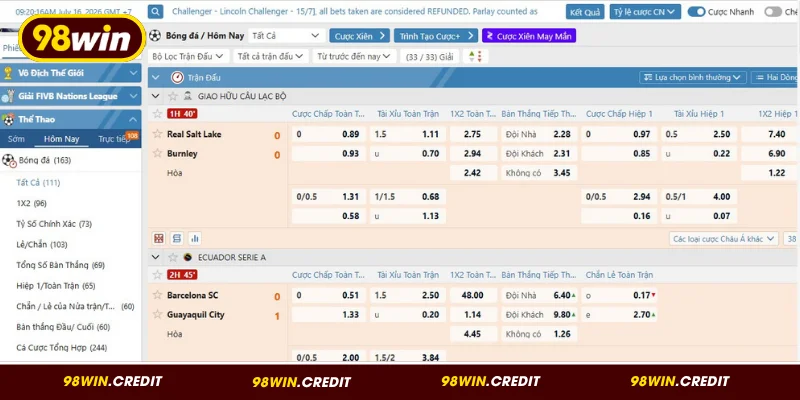Favorite the ECUADOR SERIE A league star
This screenshot has width=800, height=400.
173,257
